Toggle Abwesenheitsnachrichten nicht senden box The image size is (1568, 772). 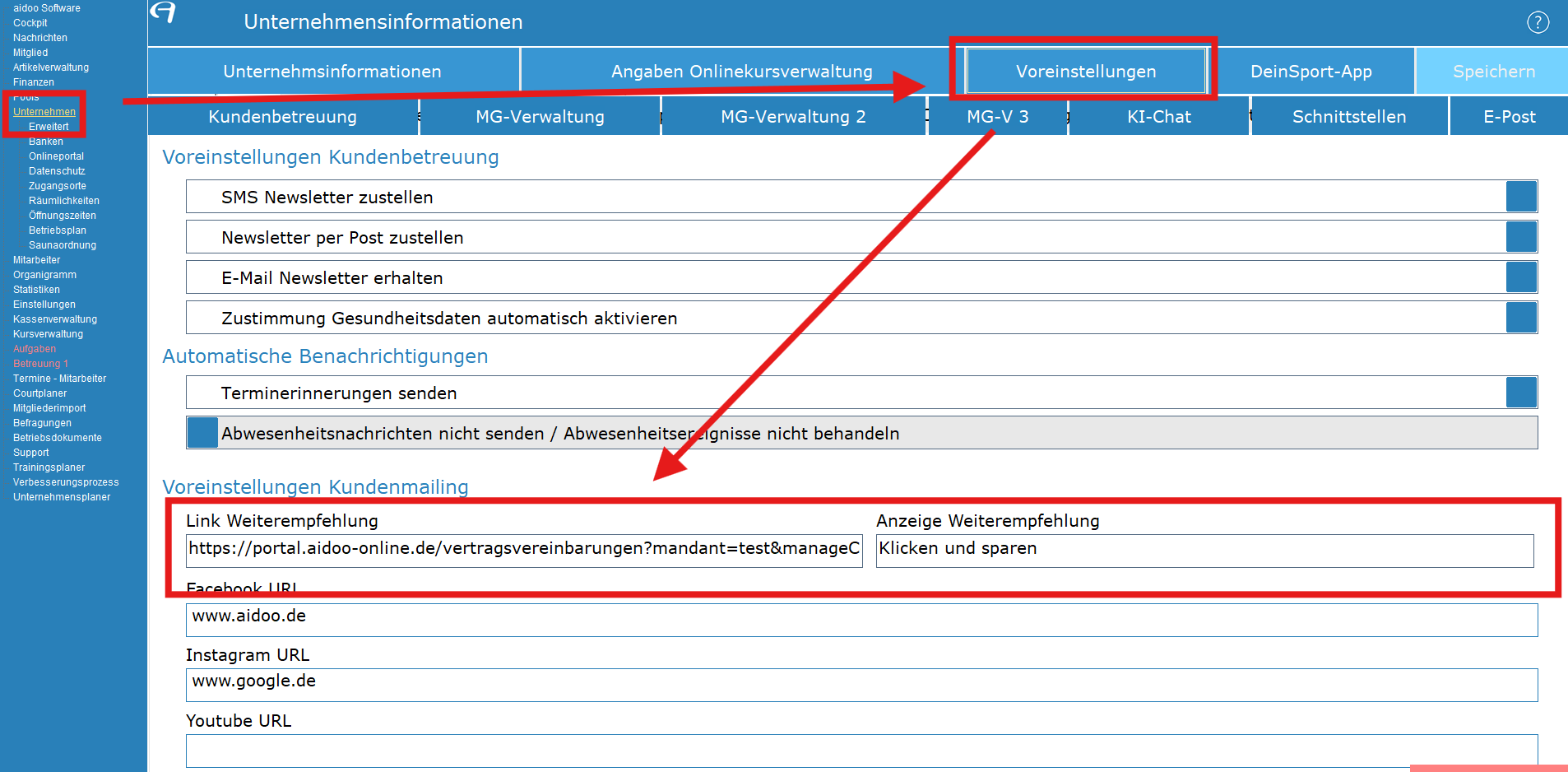[202, 433]
